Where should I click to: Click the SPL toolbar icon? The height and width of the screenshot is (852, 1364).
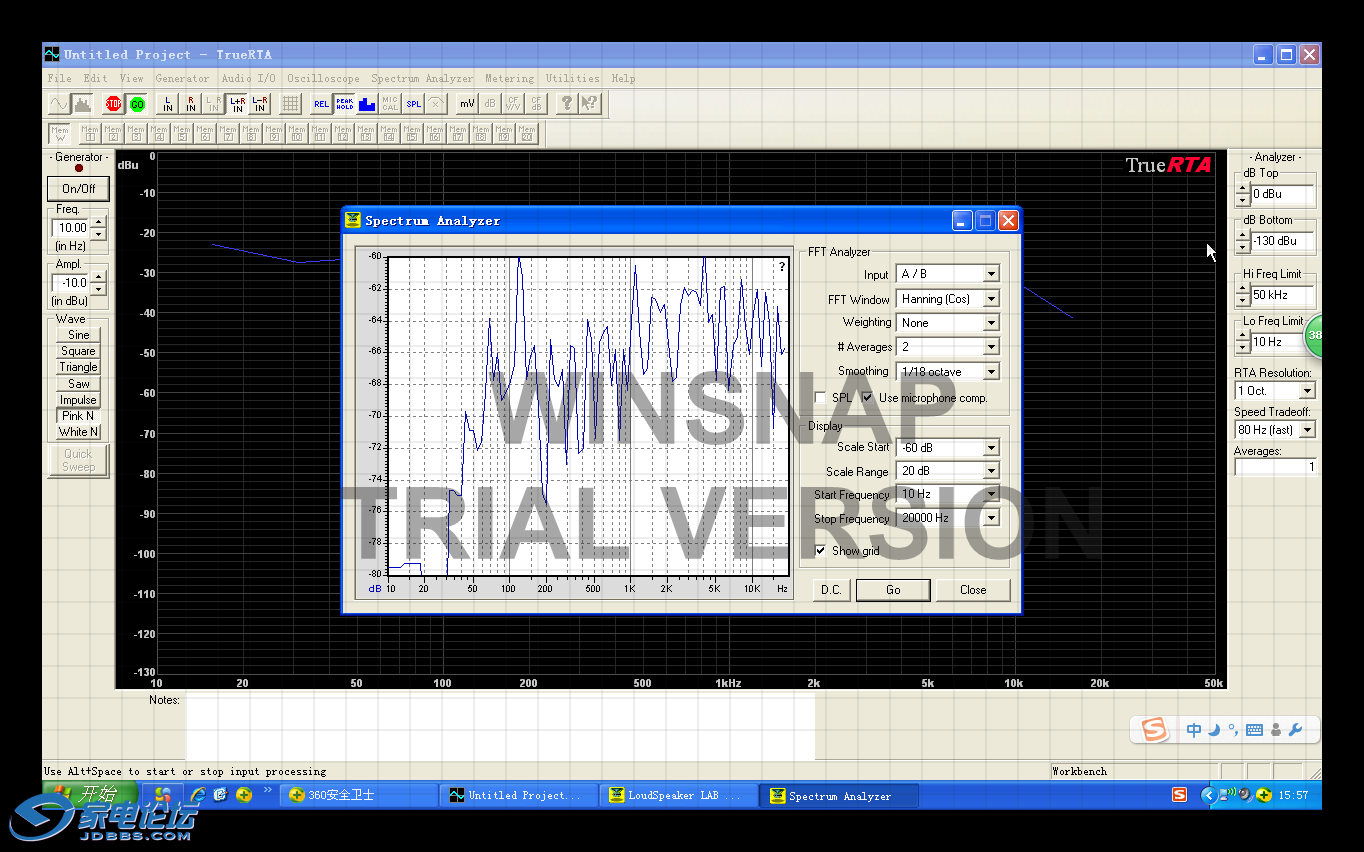(x=413, y=103)
